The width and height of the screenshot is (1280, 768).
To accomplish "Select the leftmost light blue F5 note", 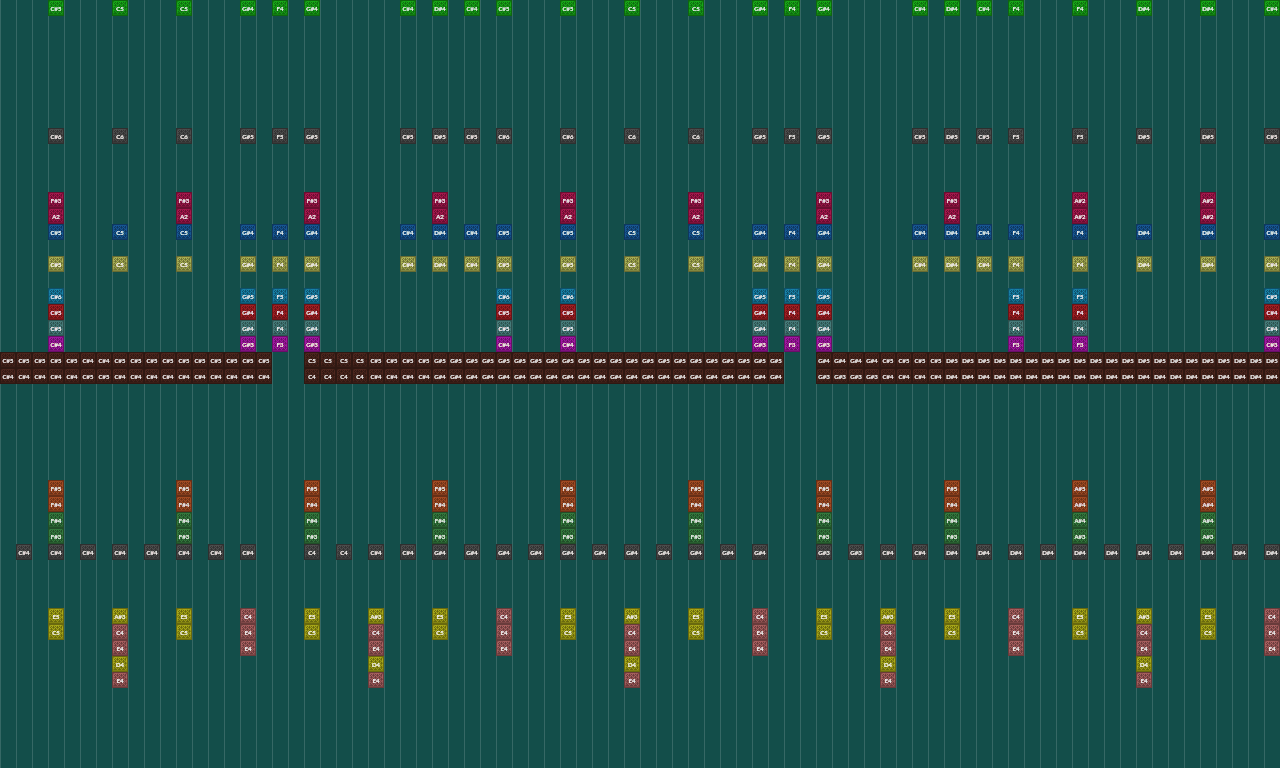I will tap(280, 296).
